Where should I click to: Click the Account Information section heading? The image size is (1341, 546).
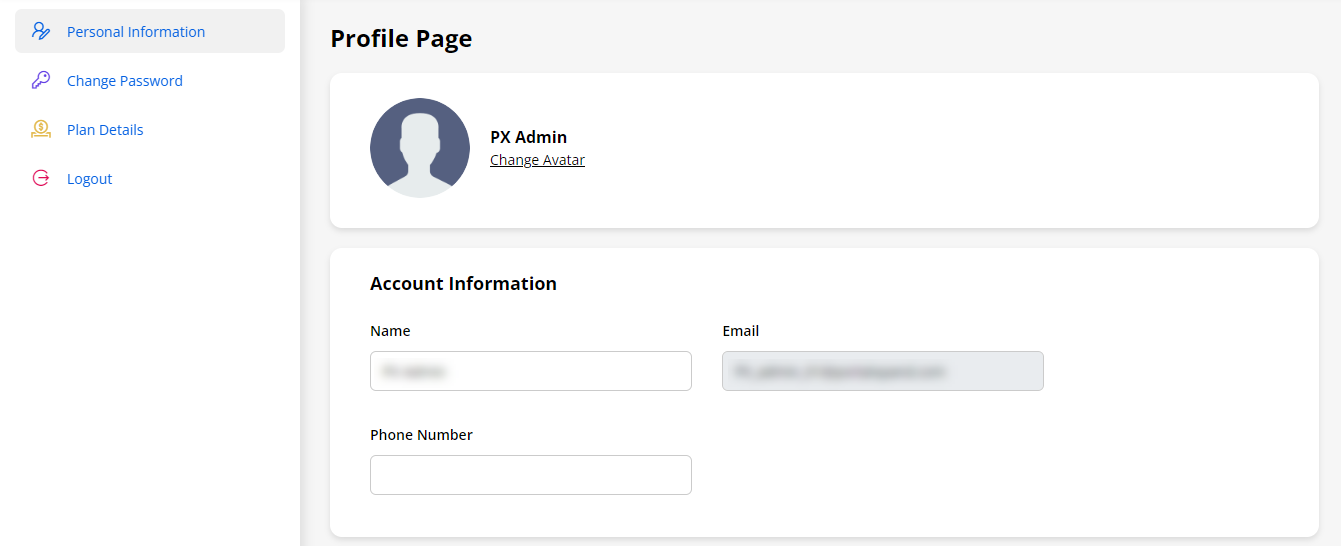pos(463,283)
